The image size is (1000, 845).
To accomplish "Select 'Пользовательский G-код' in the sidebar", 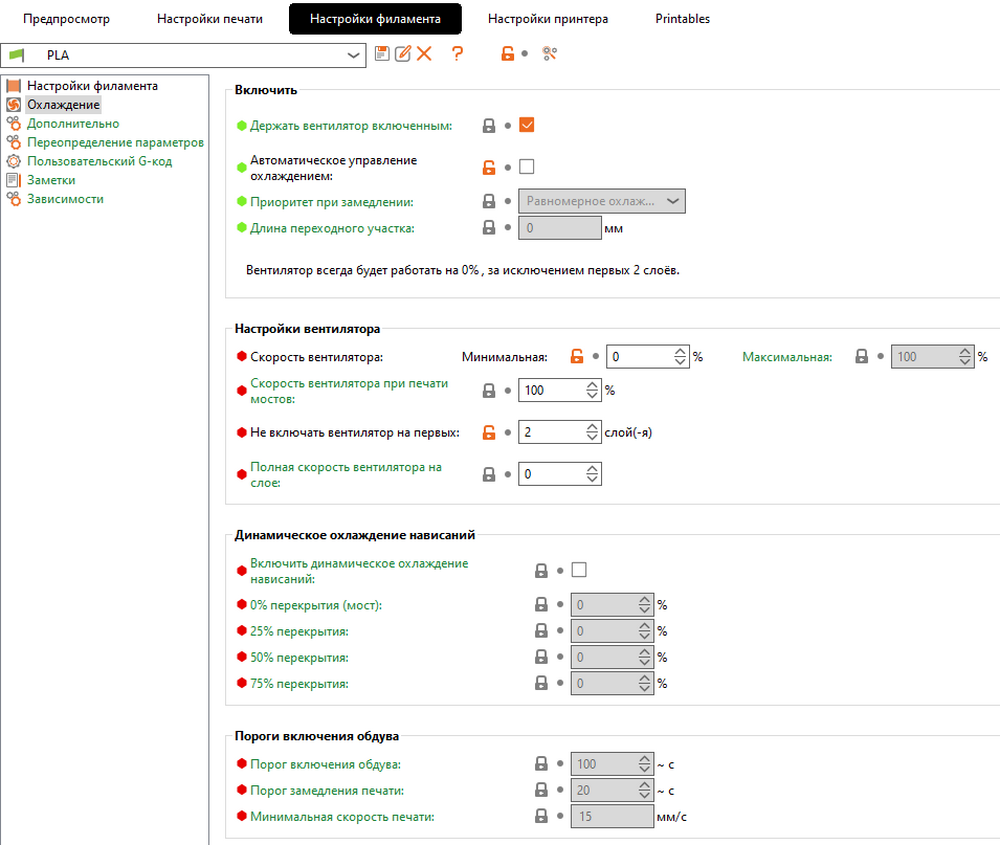I will (x=100, y=161).
